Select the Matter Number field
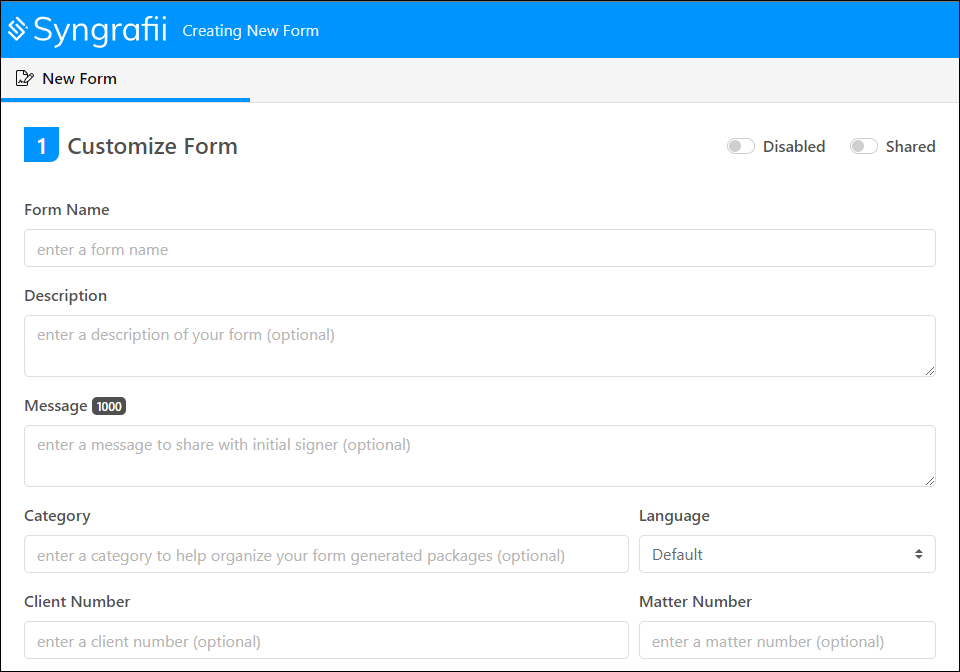960x672 pixels. coord(787,640)
